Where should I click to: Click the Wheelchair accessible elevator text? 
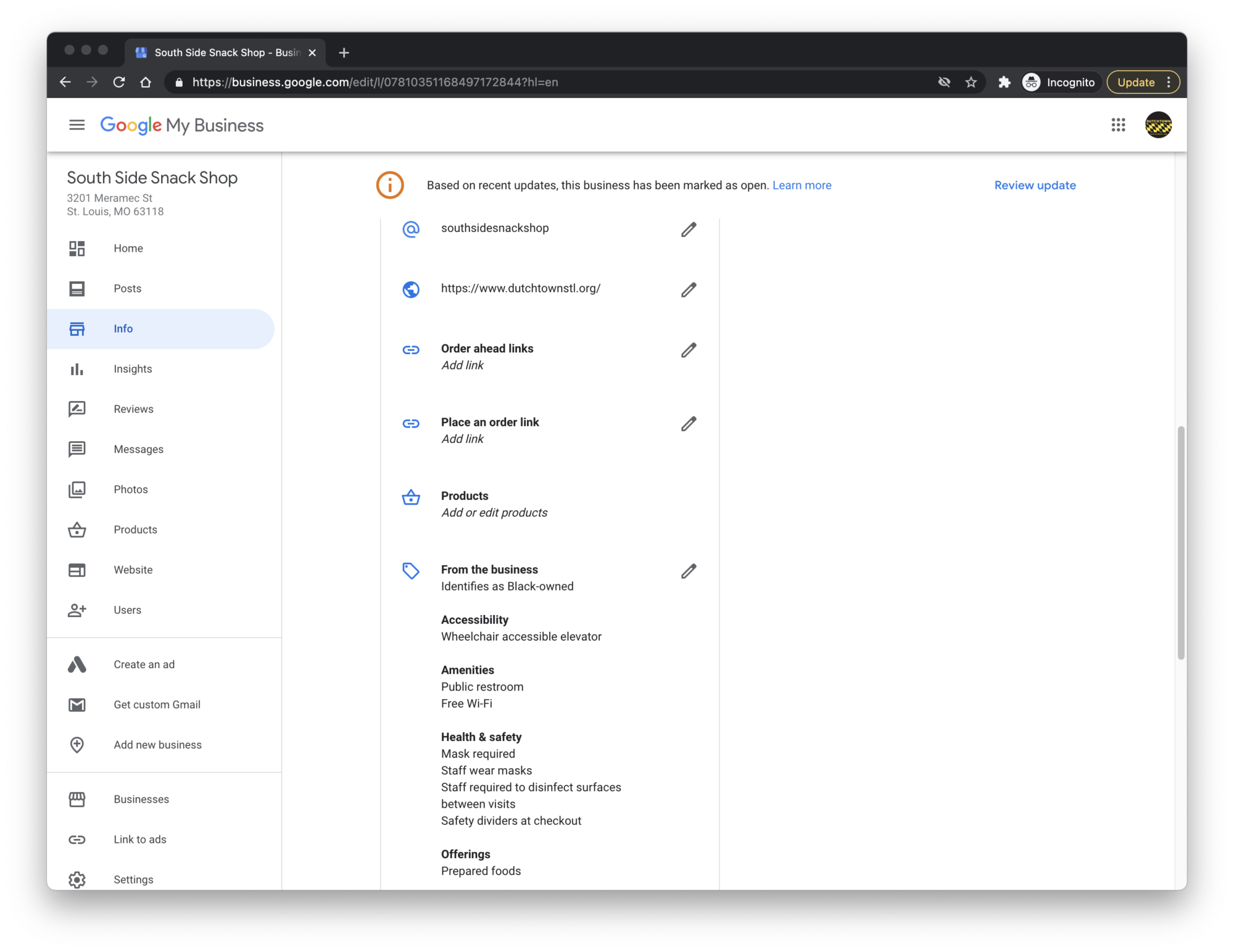[521, 636]
